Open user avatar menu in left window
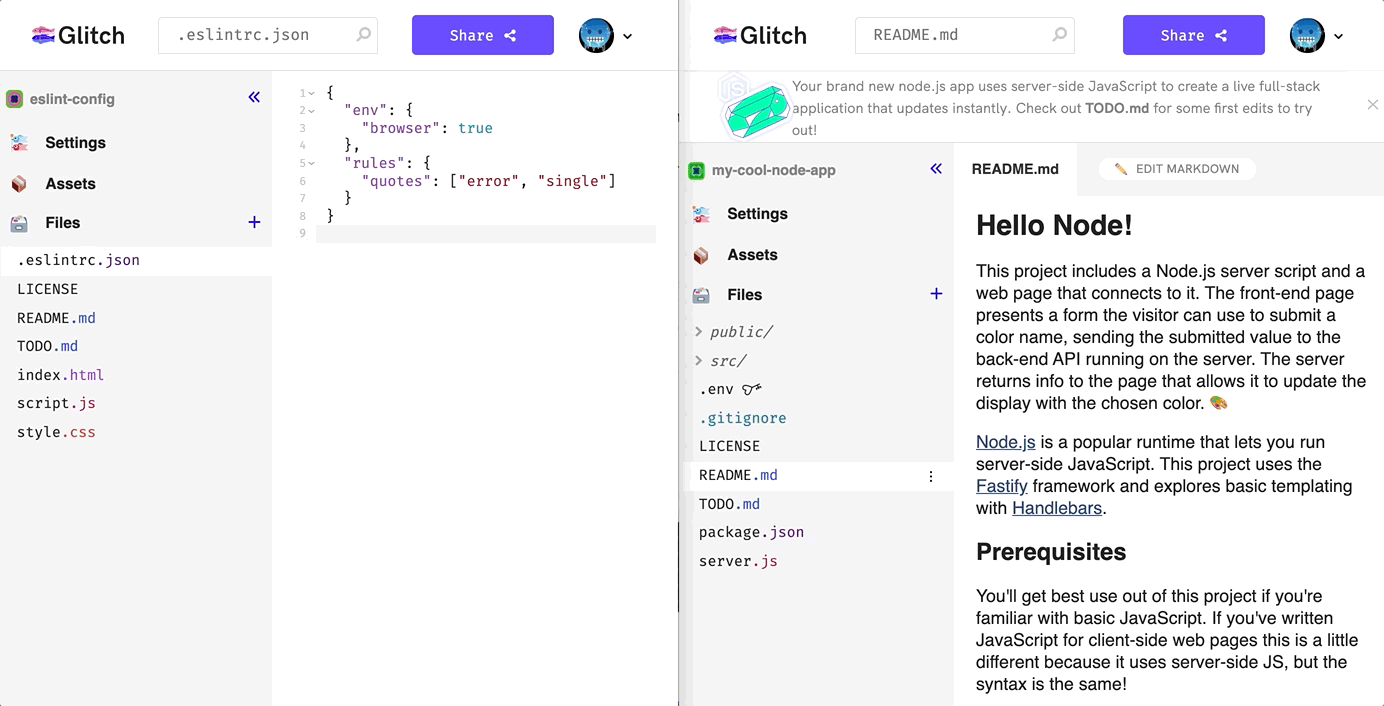The image size is (1384, 706). 596,35
